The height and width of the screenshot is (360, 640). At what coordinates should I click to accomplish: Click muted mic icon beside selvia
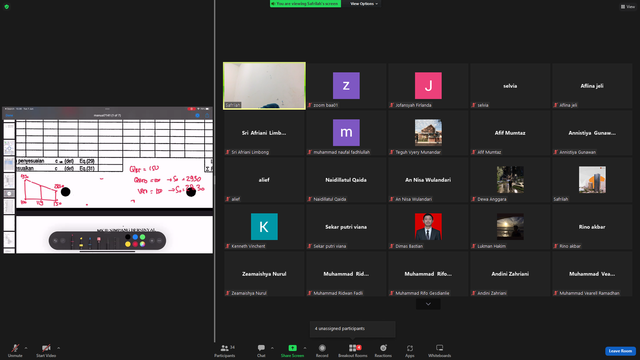[474, 105]
